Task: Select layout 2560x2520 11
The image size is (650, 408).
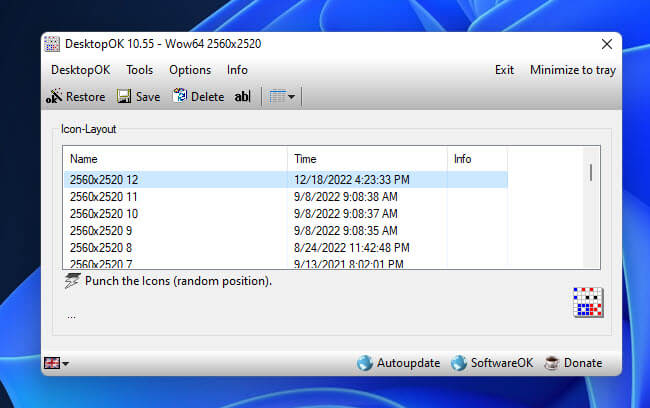Action: pyautogui.click(x=286, y=197)
